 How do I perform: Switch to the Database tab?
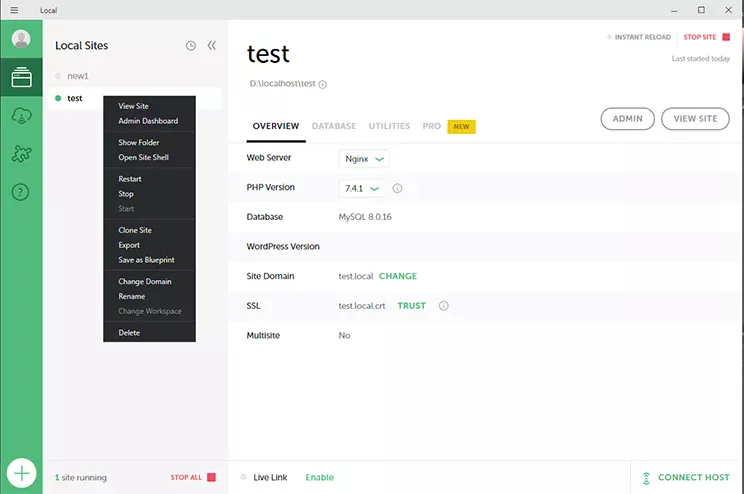point(333,127)
